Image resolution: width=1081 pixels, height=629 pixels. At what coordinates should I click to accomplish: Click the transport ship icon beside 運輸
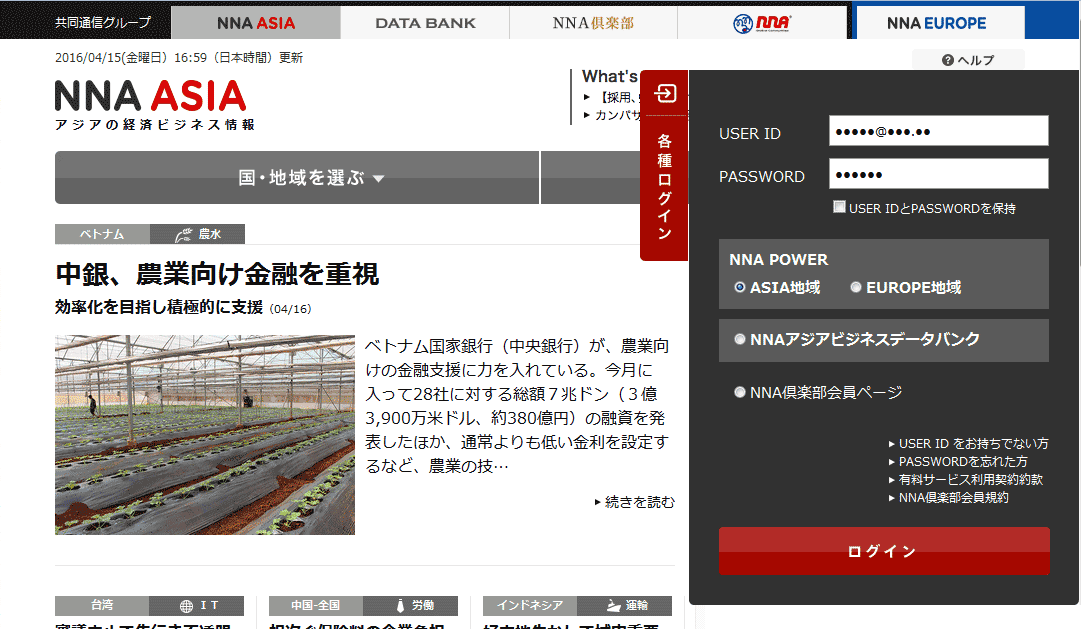(614, 606)
